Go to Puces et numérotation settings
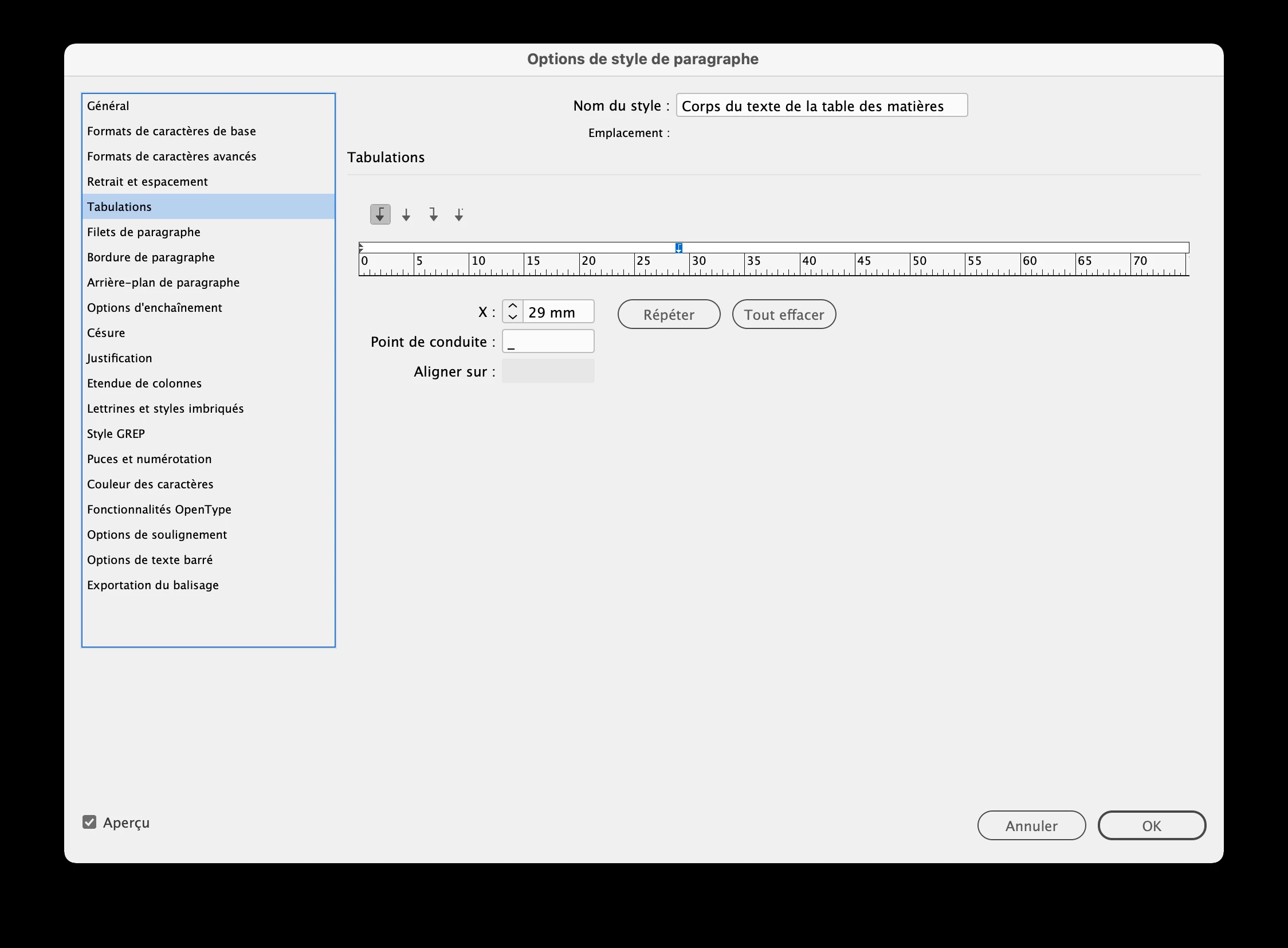This screenshot has width=1288, height=948. 149,459
